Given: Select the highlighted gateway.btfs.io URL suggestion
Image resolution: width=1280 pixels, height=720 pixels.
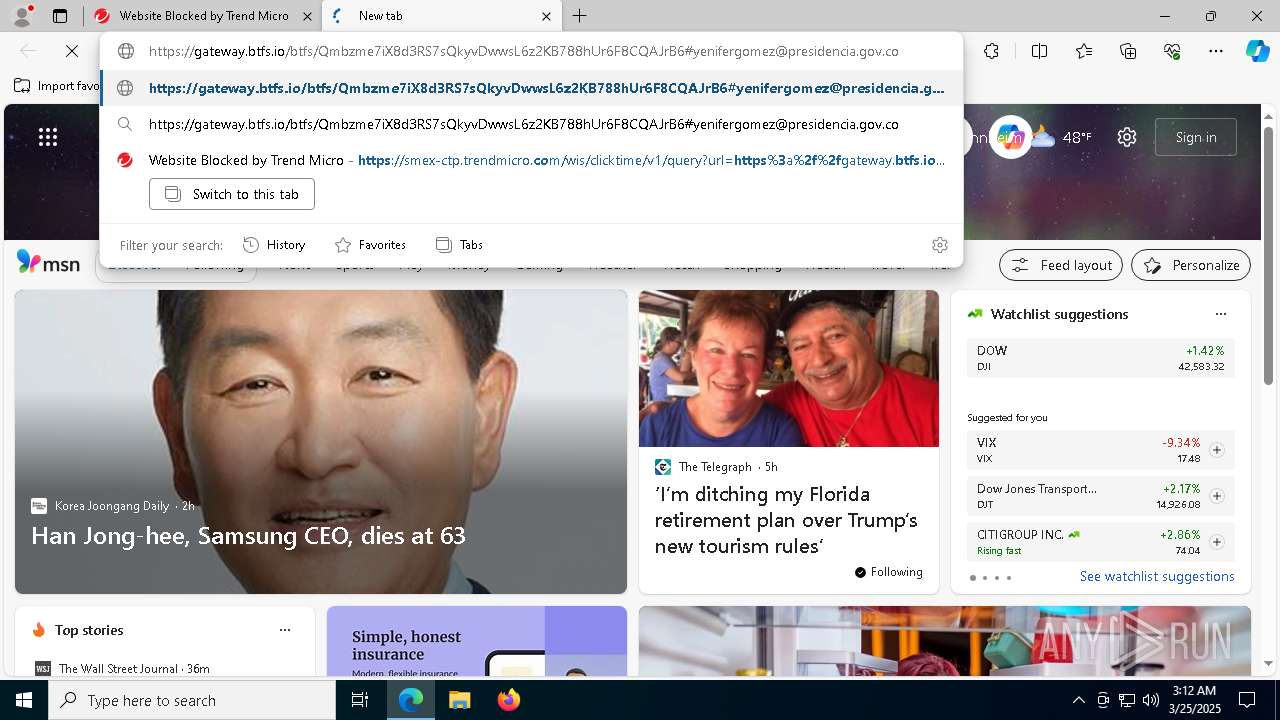Looking at the screenshot, I should pos(532,88).
